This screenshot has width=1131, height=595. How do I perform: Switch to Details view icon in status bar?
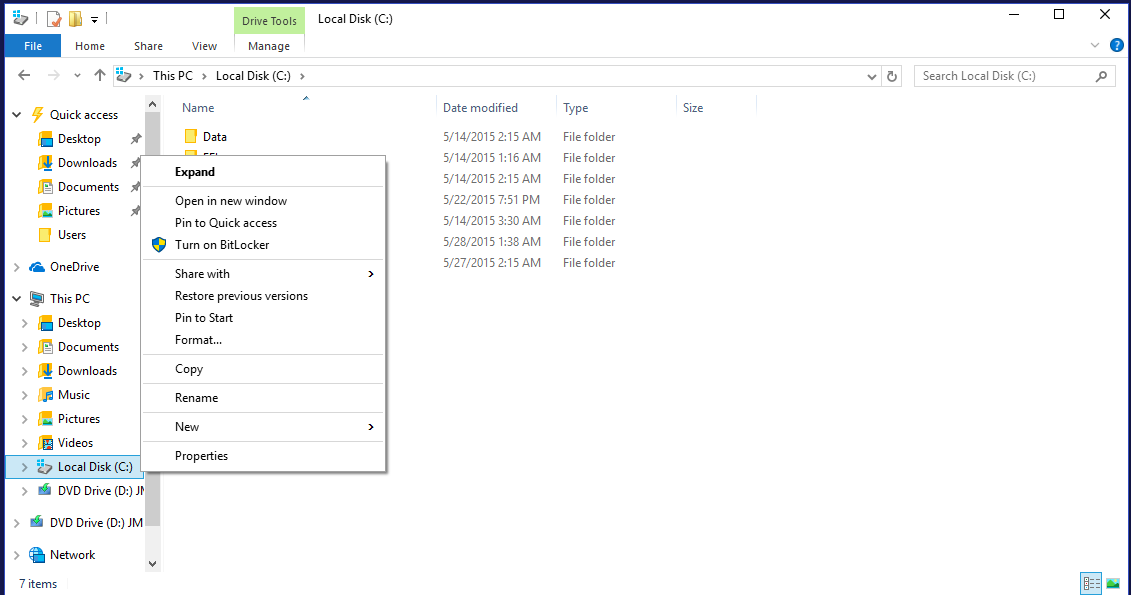coord(1091,583)
